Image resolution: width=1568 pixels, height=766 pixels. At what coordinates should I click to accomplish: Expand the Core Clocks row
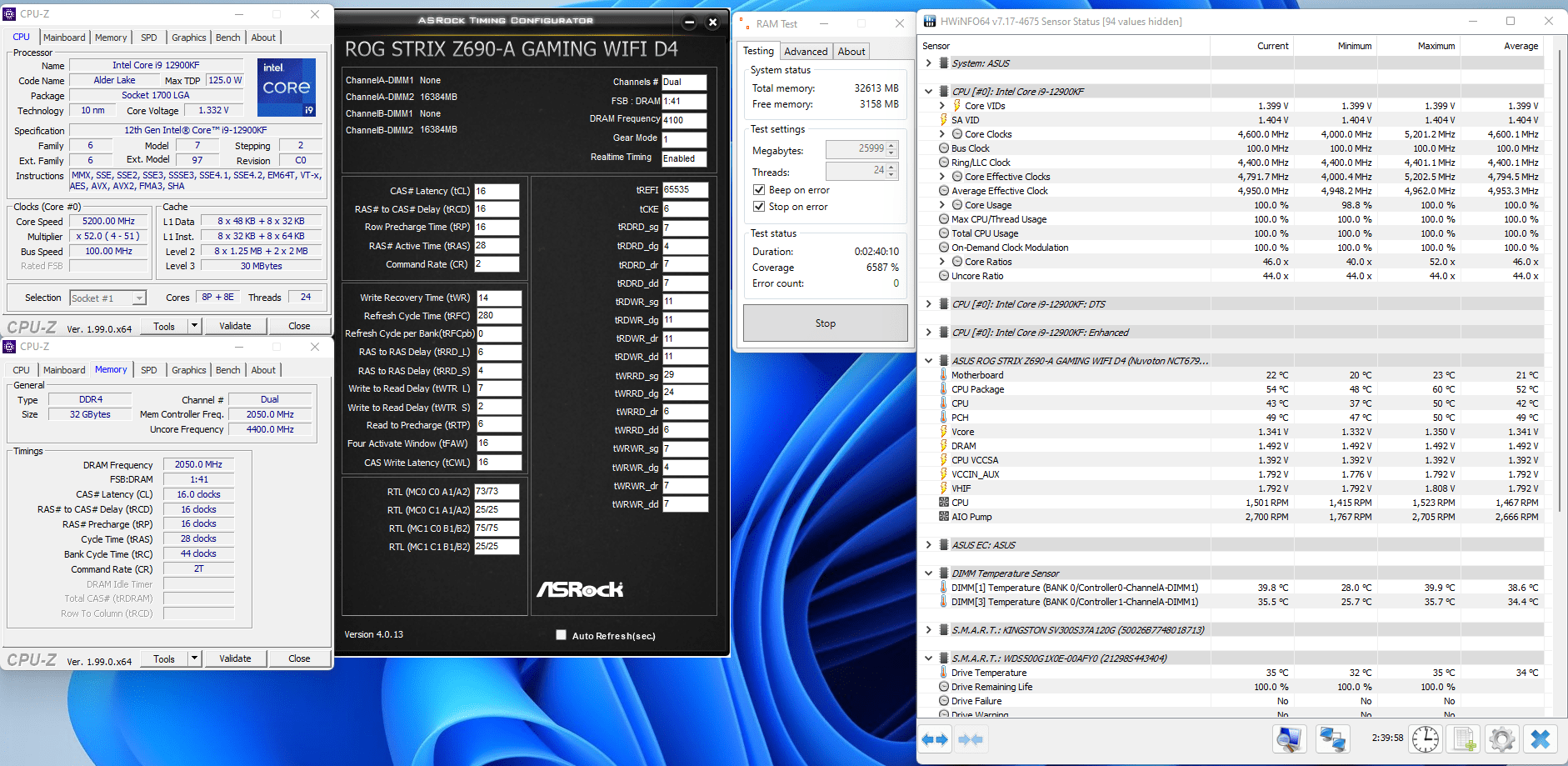tap(942, 134)
